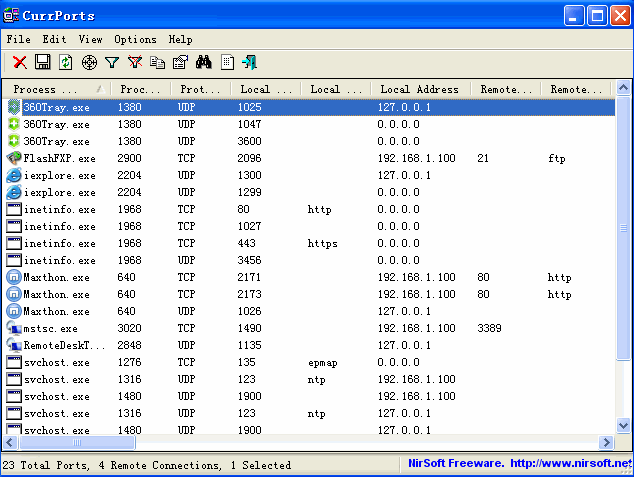
Task: Click icon of iexplore.exe port 1299 row
Action: tap(14, 192)
